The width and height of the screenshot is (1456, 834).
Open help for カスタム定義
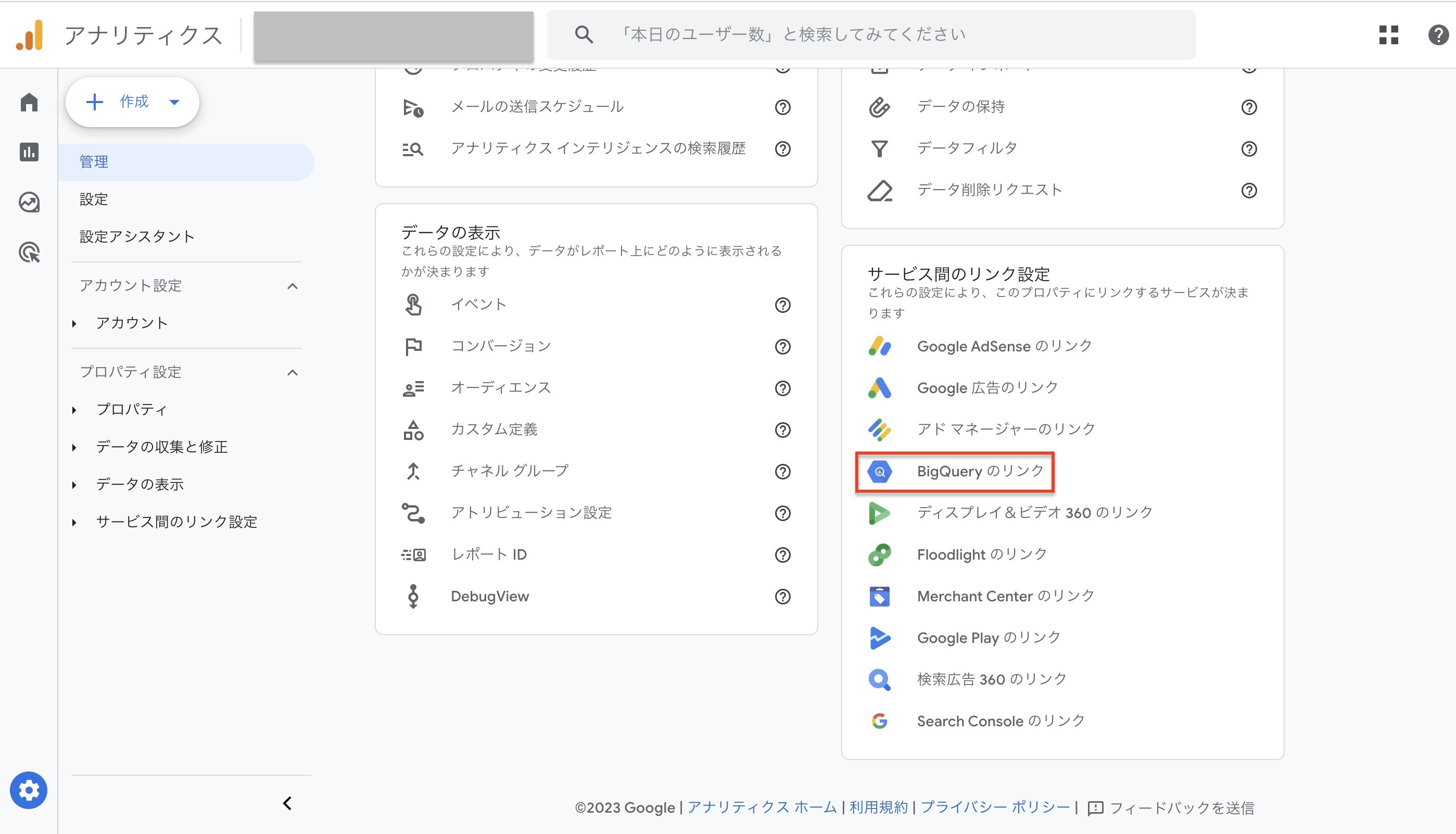coord(782,429)
